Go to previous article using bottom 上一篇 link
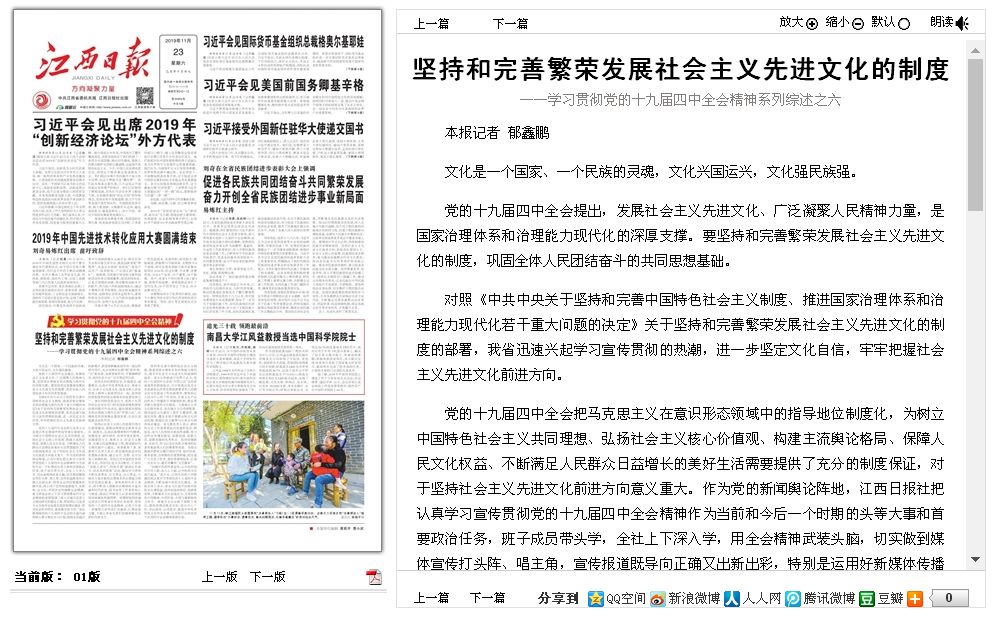997x618 pixels. tap(431, 598)
